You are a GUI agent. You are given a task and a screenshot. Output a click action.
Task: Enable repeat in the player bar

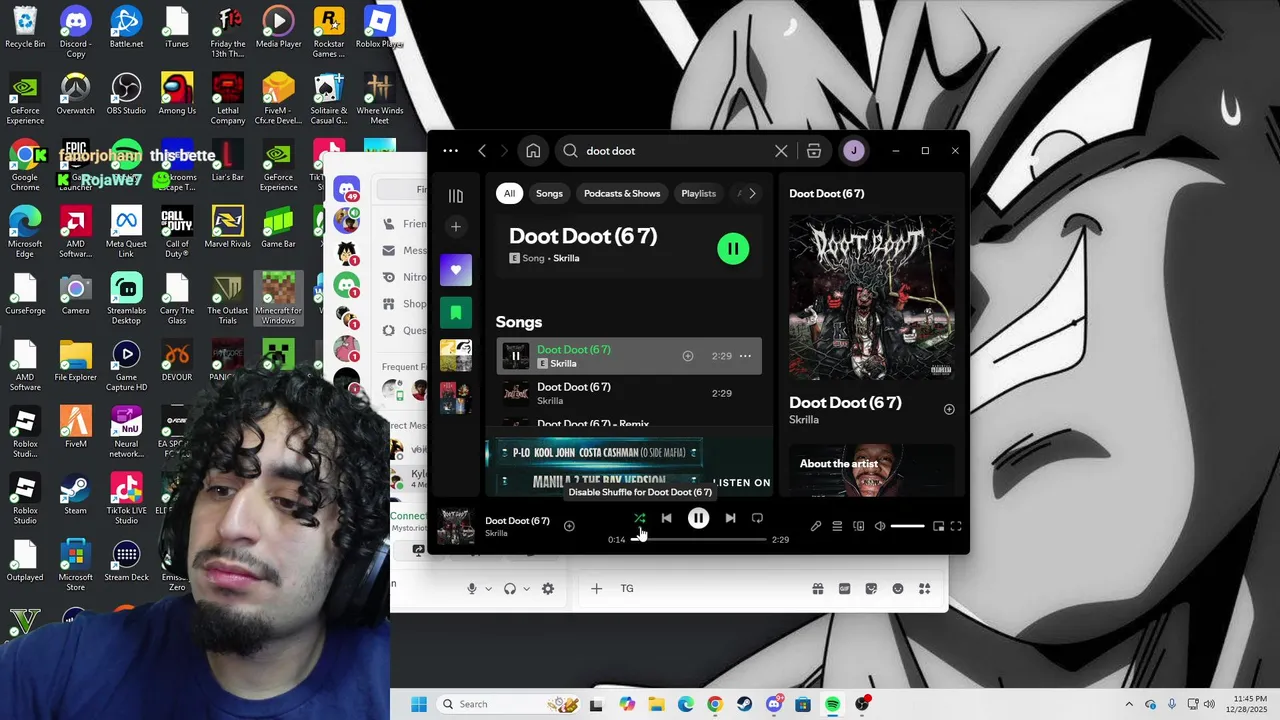757,518
